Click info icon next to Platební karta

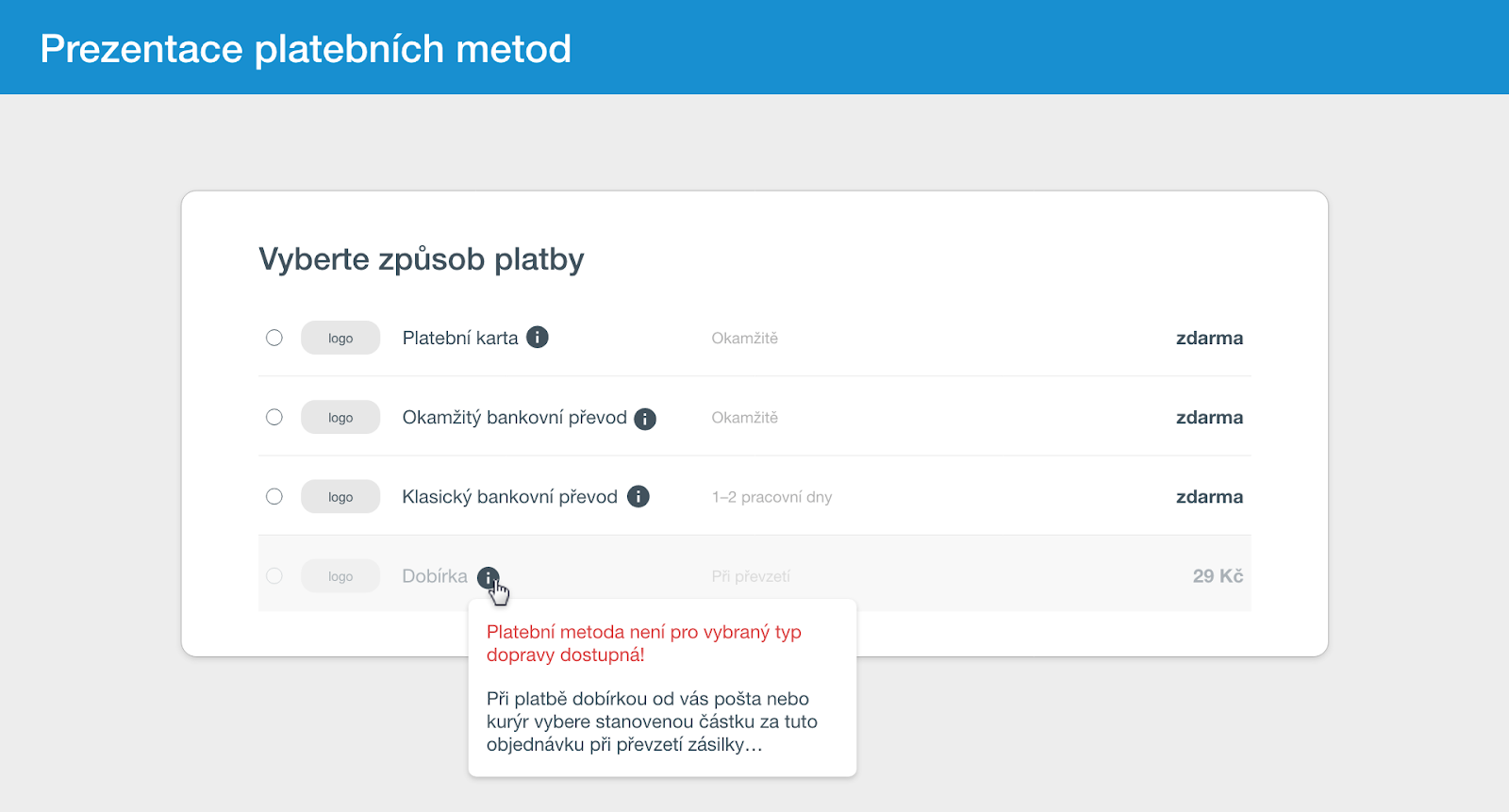[538, 337]
